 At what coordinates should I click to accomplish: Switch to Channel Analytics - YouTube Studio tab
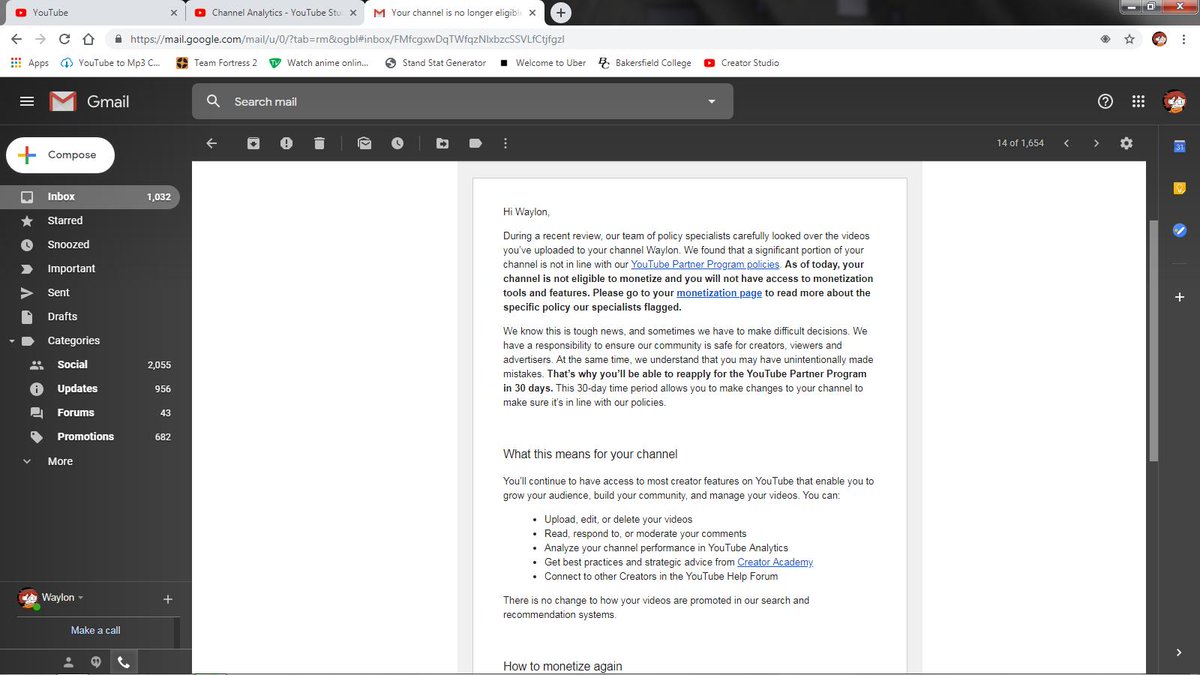tap(275, 13)
